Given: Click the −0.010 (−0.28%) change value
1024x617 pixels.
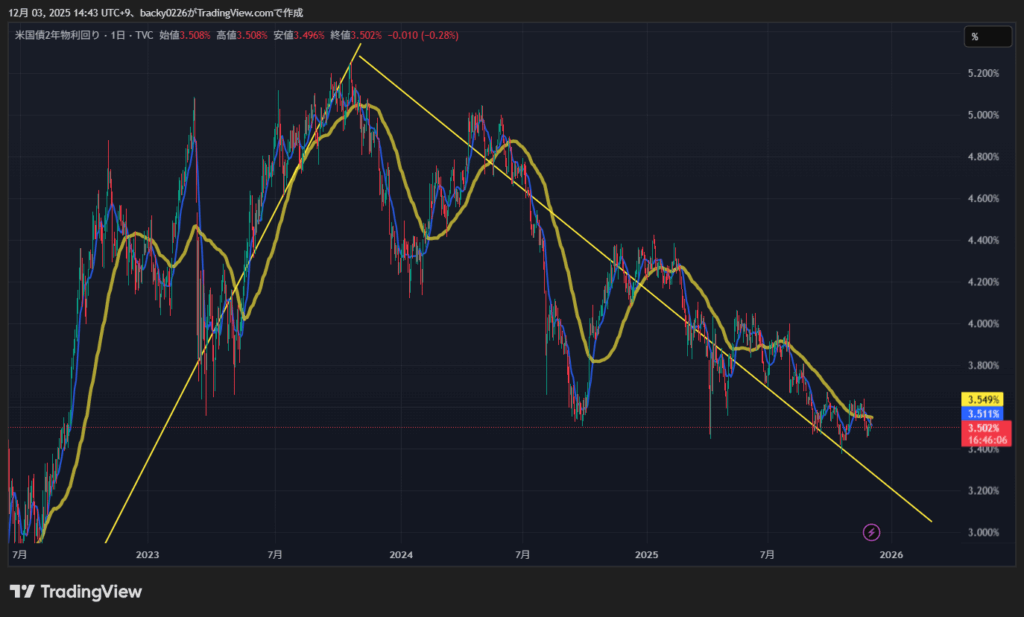Looking at the screenshot, I should point(423,35).
